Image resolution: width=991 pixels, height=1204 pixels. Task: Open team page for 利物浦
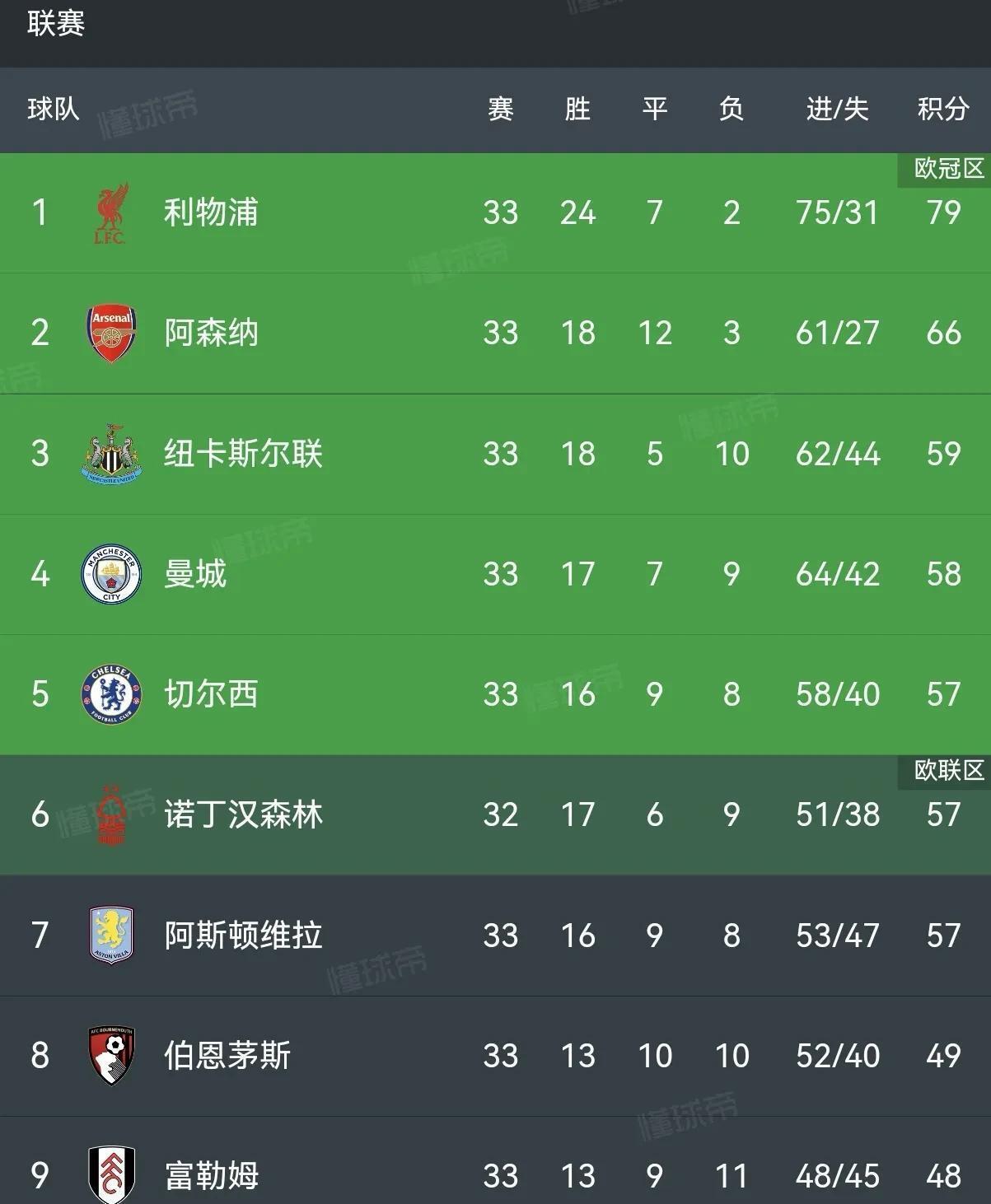point(211,212)
